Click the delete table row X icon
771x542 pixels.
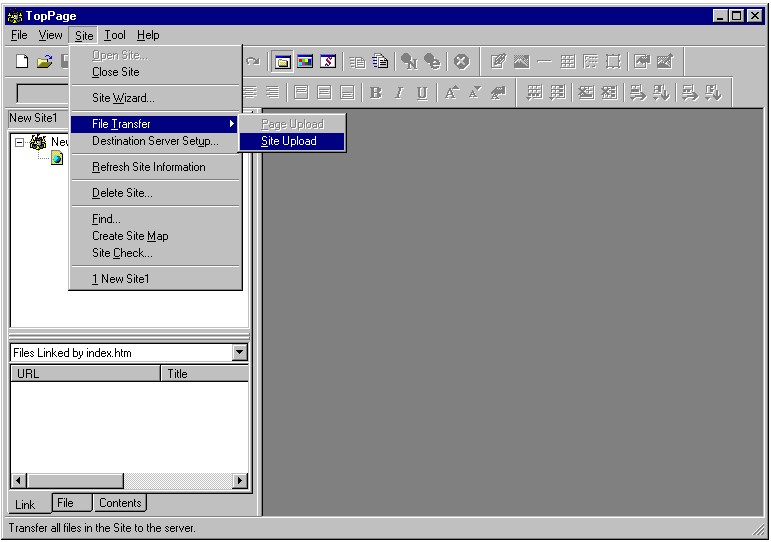point(586,92)
